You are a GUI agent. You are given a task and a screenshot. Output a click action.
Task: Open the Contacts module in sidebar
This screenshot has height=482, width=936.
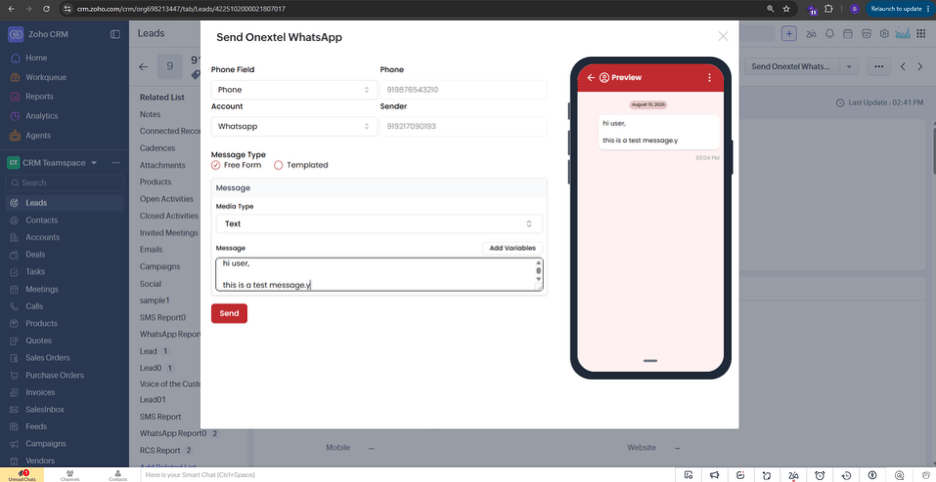[x=42, y=220]
